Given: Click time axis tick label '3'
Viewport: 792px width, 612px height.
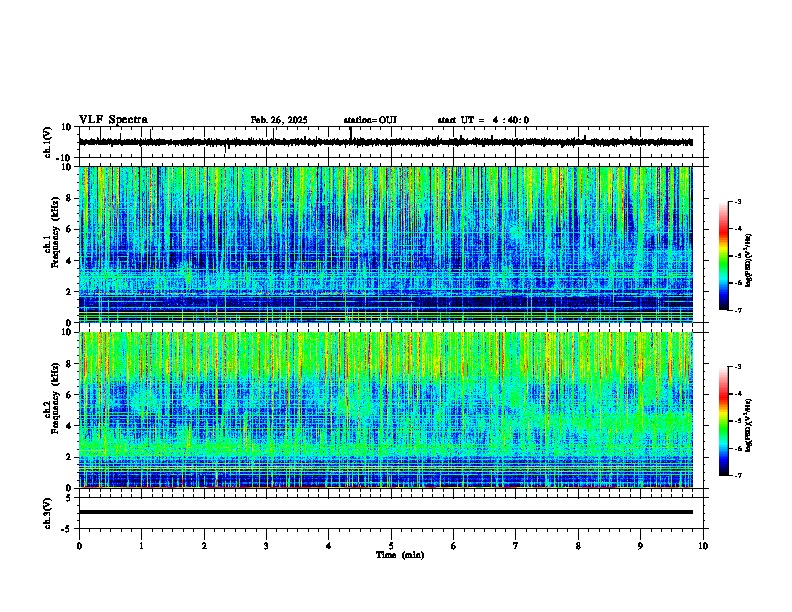Looking at the screenshot, I should tap(266, 546).
